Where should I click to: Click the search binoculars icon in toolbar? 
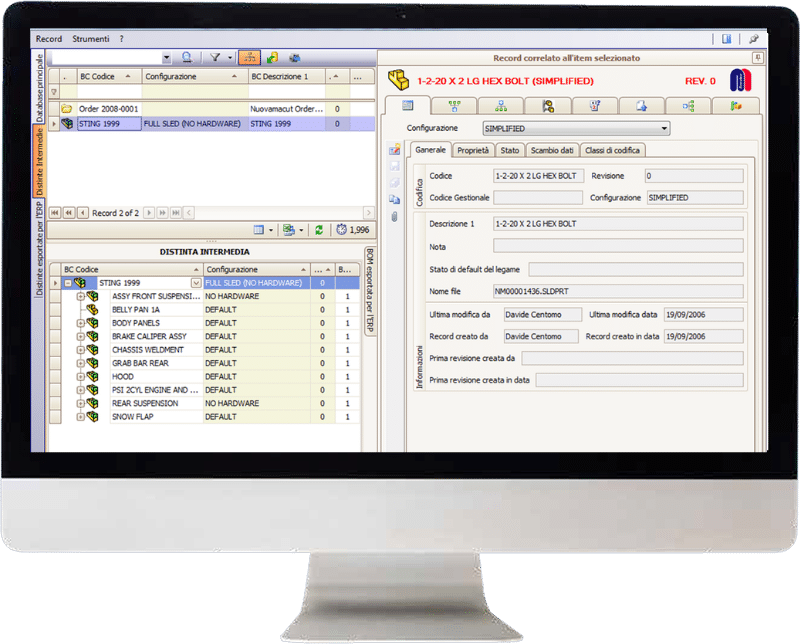click(187, 58)
